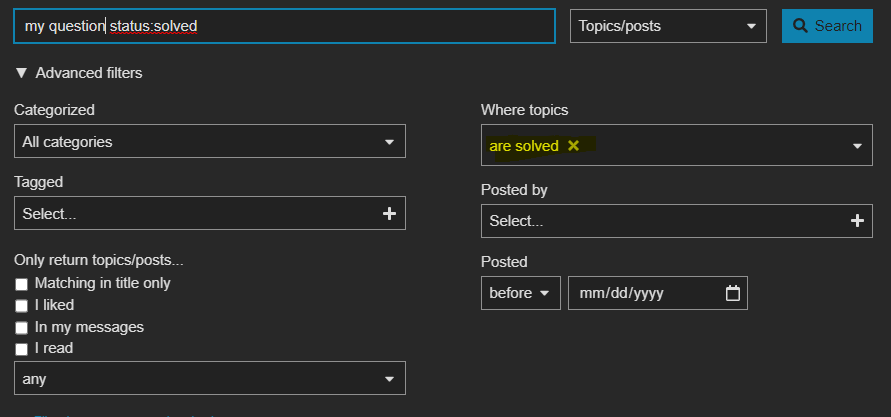
Task: Click the Posted by 'Select...' field
Action: 662,221
